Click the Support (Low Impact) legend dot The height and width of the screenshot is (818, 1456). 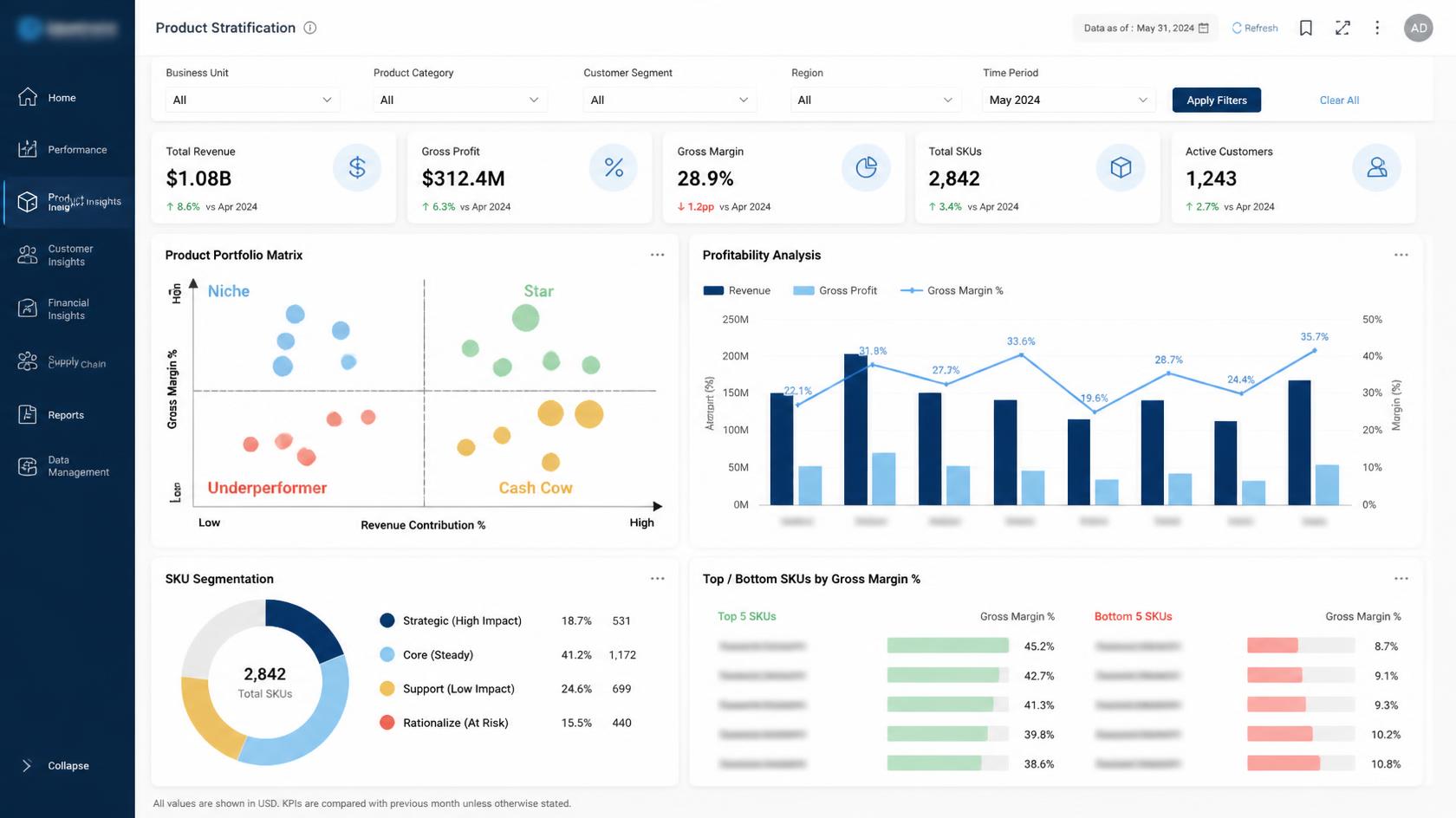387,688
